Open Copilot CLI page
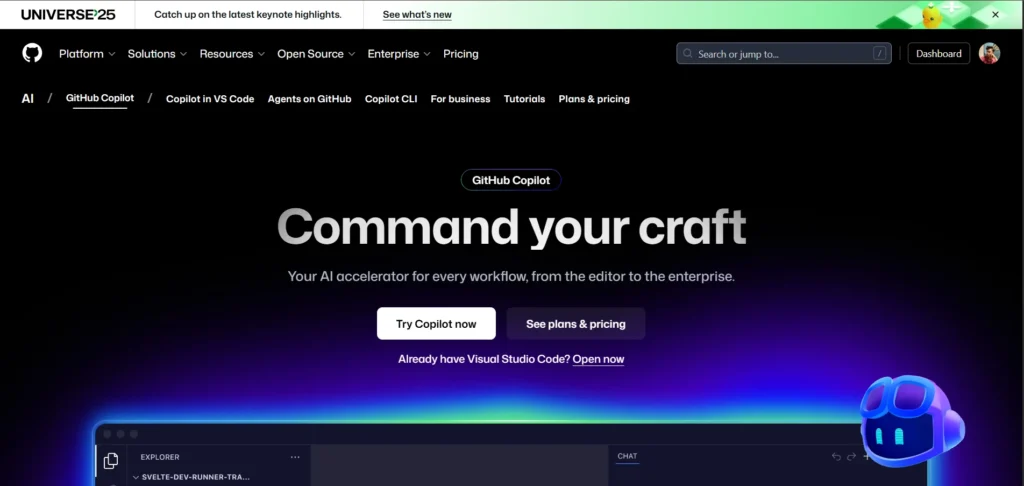Image resolution: width=1024 pixels, height=486 pixels. (x=391, y=99)
